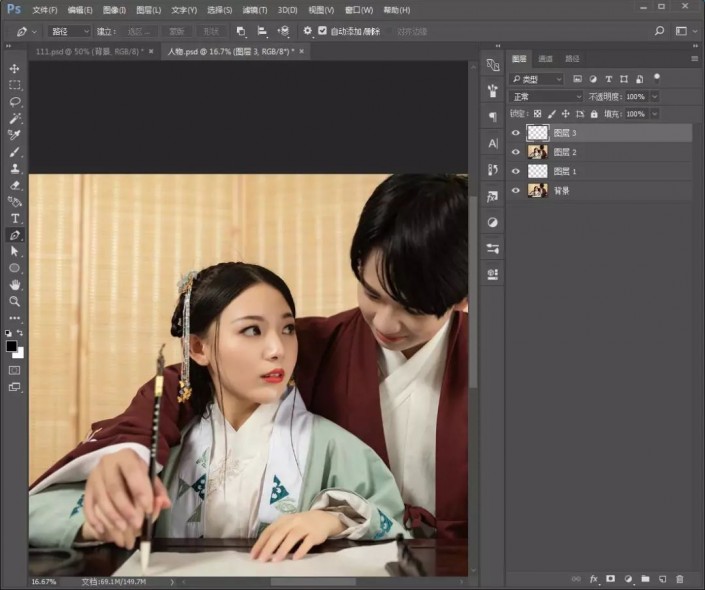Create a new layer

662,579
